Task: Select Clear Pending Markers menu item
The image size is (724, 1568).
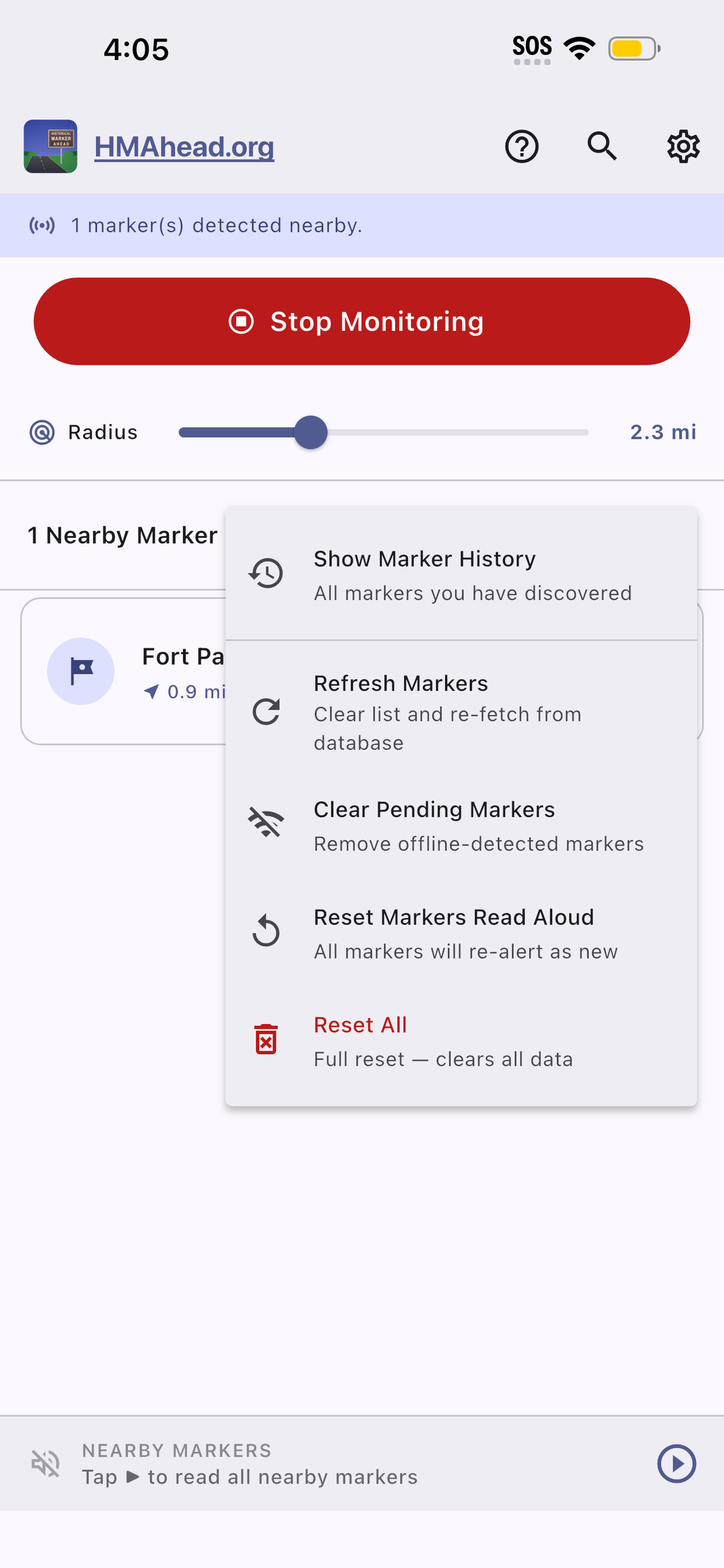Action: tap(461, 826)
